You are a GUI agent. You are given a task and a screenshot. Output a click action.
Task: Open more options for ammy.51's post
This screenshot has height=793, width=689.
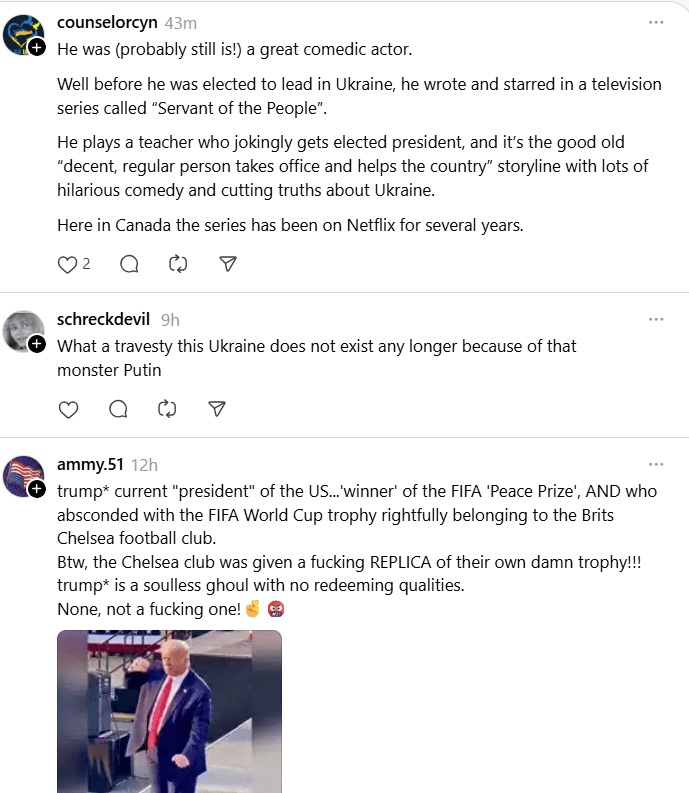point(656,464)
